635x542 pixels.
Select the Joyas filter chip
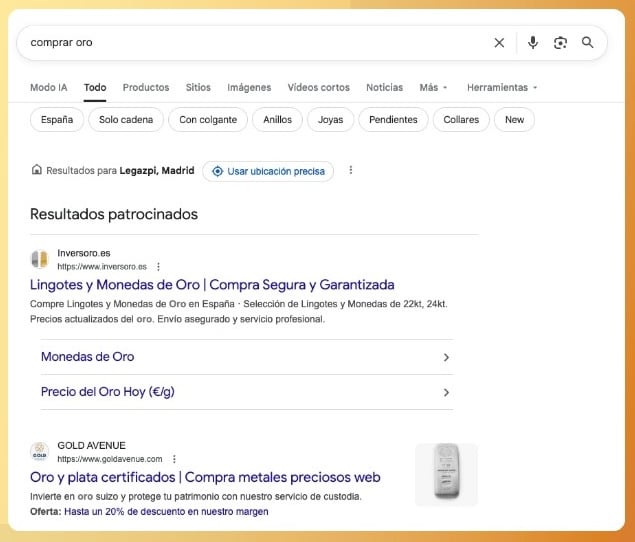pyautogui.click(x=330, y=119)
